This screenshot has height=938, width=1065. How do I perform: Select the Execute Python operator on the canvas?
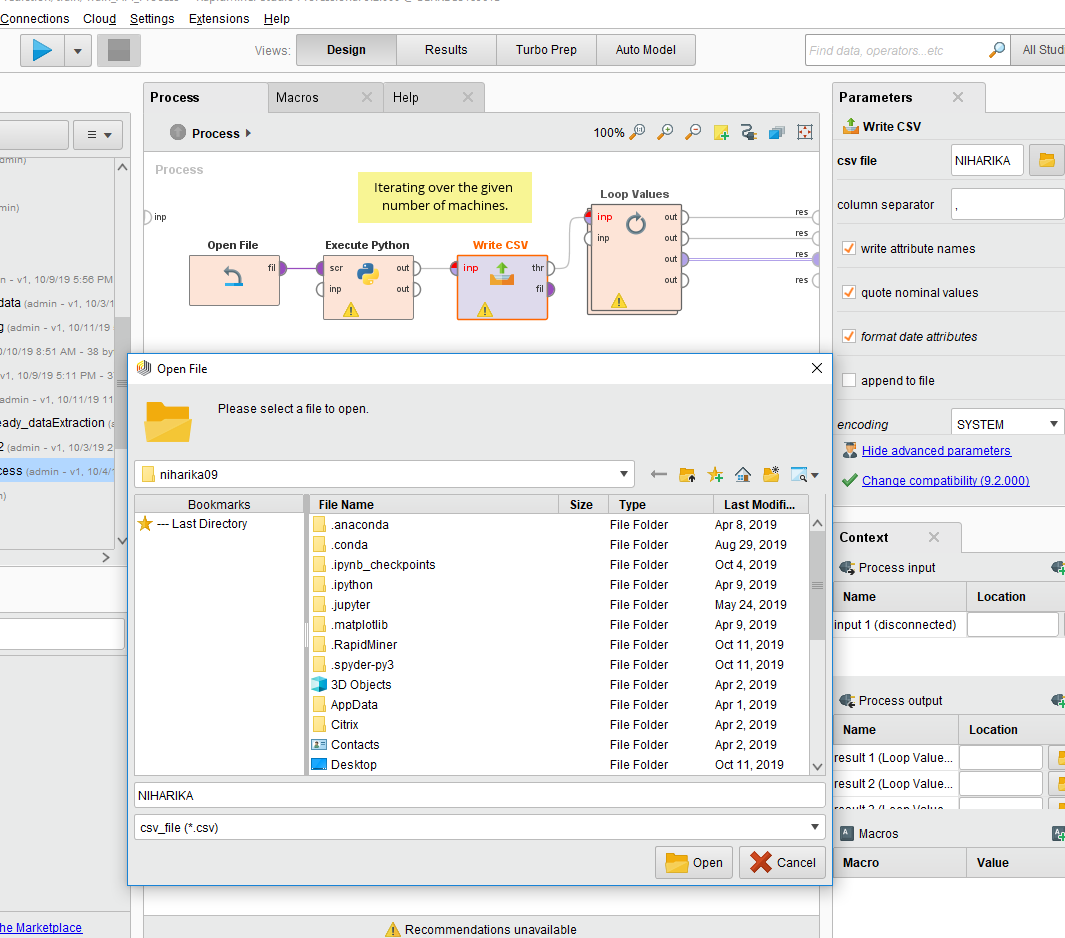368,287
